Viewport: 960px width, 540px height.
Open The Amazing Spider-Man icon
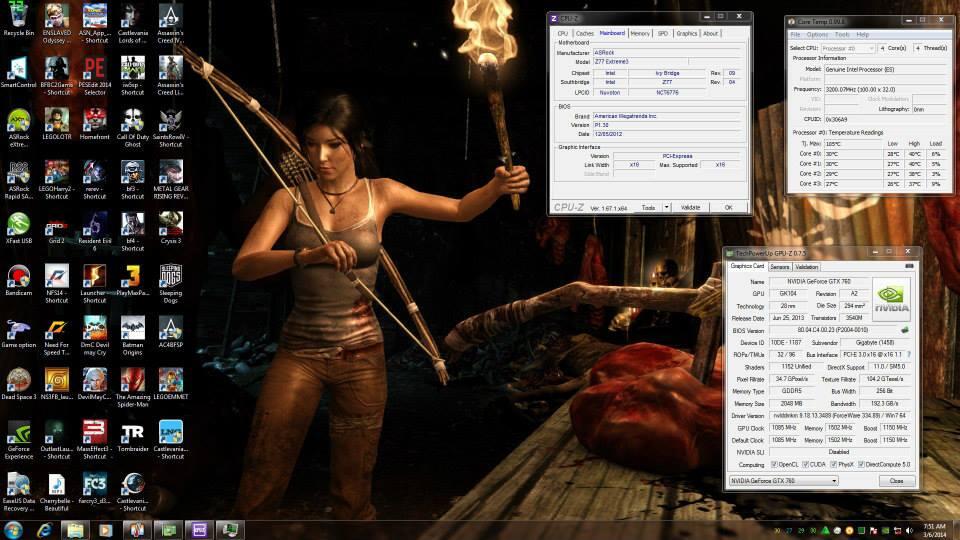[x=132, y=388]
